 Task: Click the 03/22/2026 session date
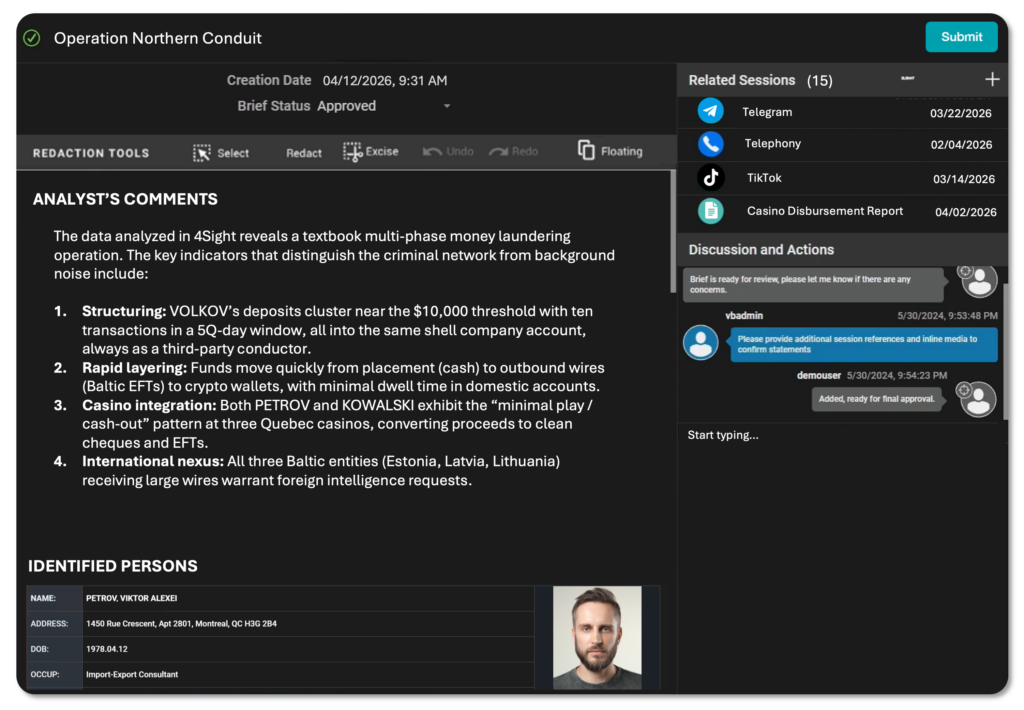961,113
